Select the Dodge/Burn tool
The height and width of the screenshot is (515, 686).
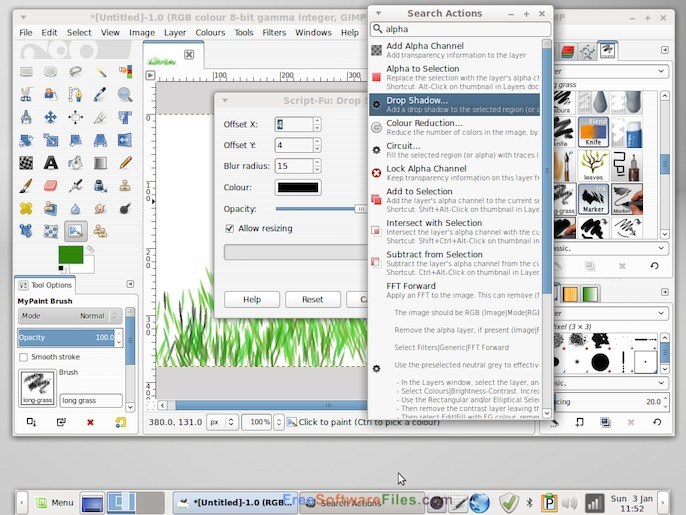(x=125, y=208)
